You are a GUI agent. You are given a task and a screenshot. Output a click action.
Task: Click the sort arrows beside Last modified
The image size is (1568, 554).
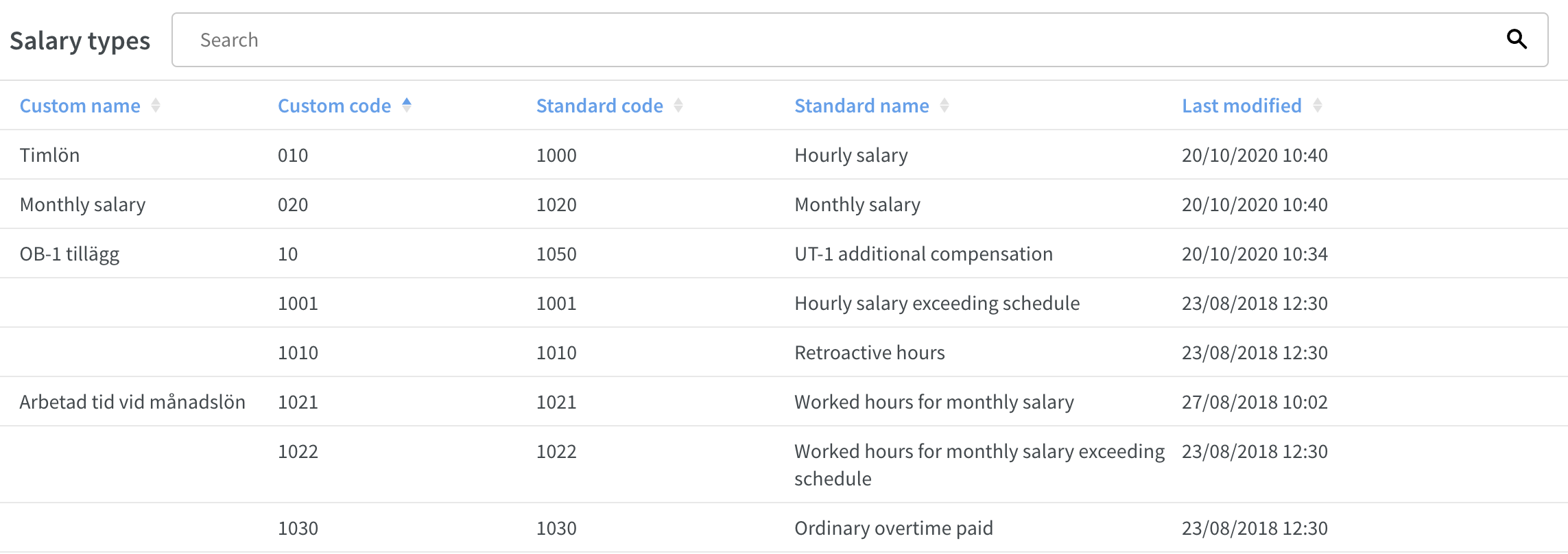[1318, 105]
